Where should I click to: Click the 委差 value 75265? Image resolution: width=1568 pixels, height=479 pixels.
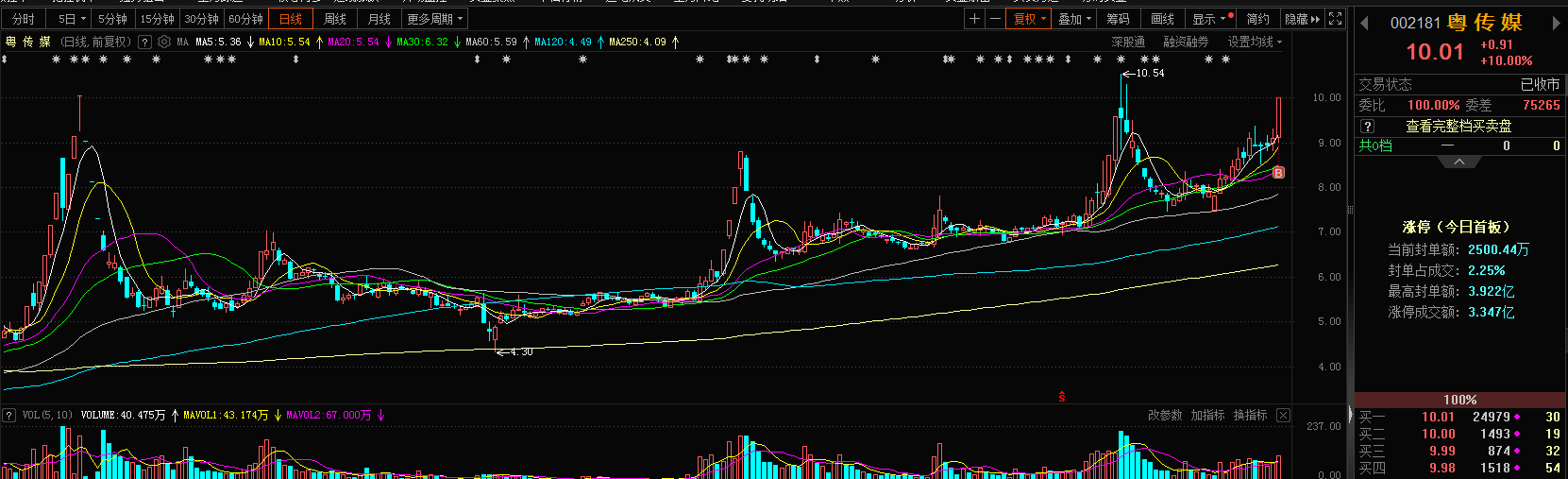click(x=1542, y=105)
